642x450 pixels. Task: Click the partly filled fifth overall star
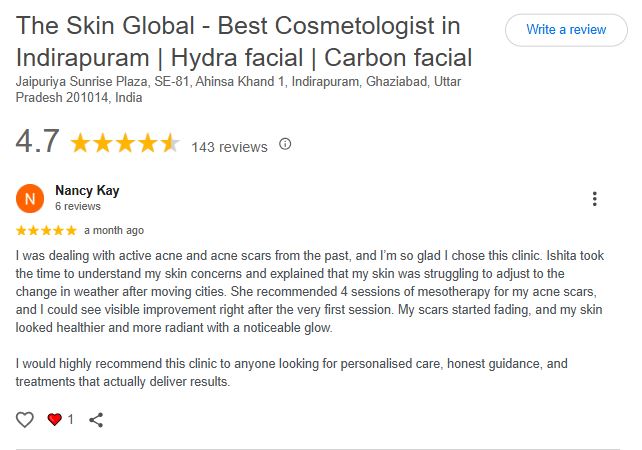coord(169,144)
